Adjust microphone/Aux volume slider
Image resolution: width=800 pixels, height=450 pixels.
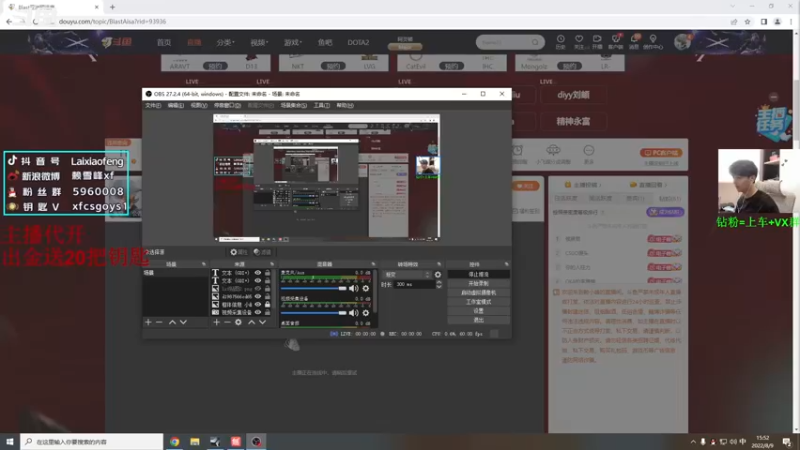313,288
